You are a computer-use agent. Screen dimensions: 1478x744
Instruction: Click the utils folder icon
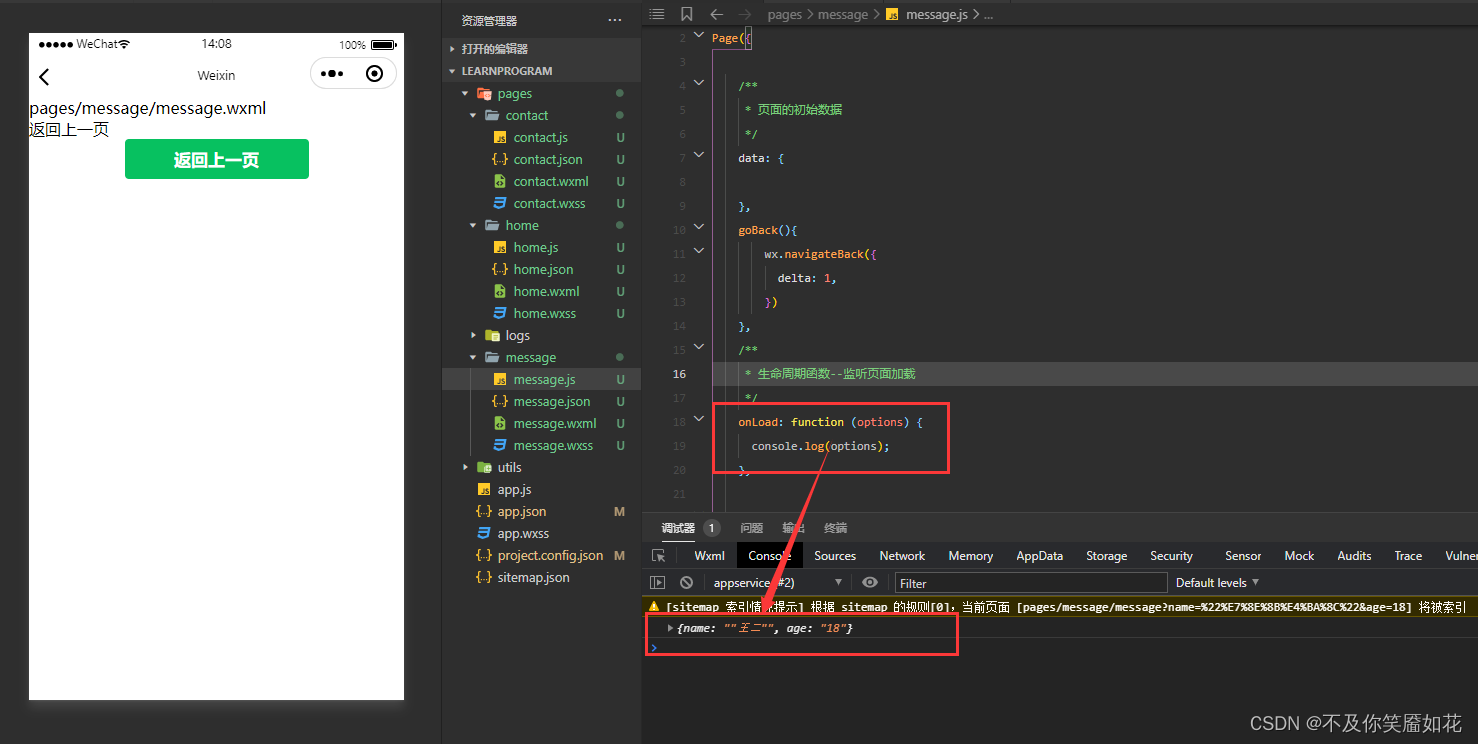point(484,468)
